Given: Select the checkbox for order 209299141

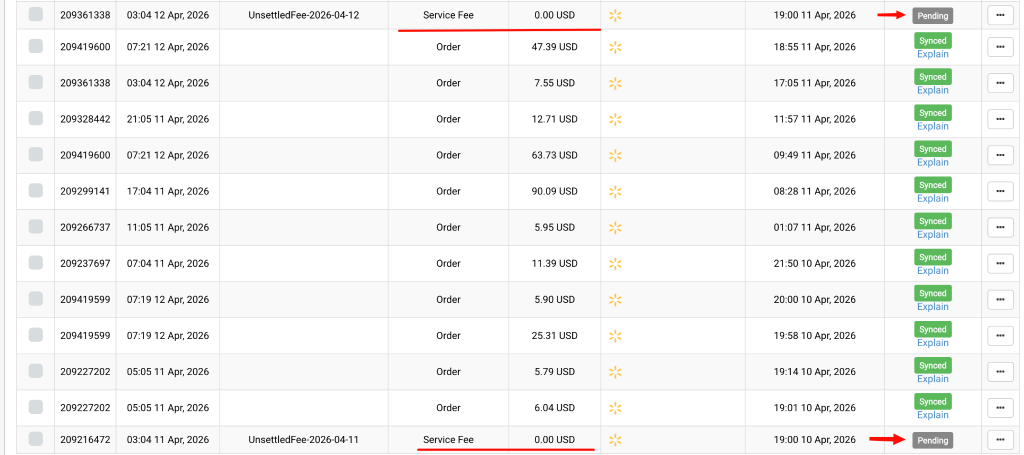Looking at the screenshot, I should tap(36, 191).
